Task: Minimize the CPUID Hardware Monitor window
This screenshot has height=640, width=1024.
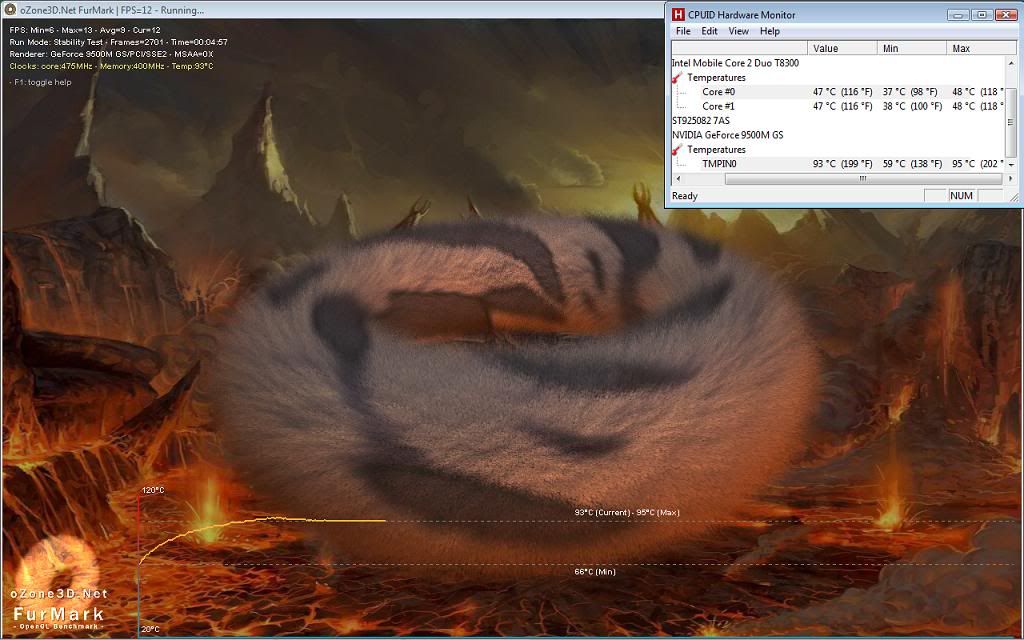Action: tap(958, 14)
